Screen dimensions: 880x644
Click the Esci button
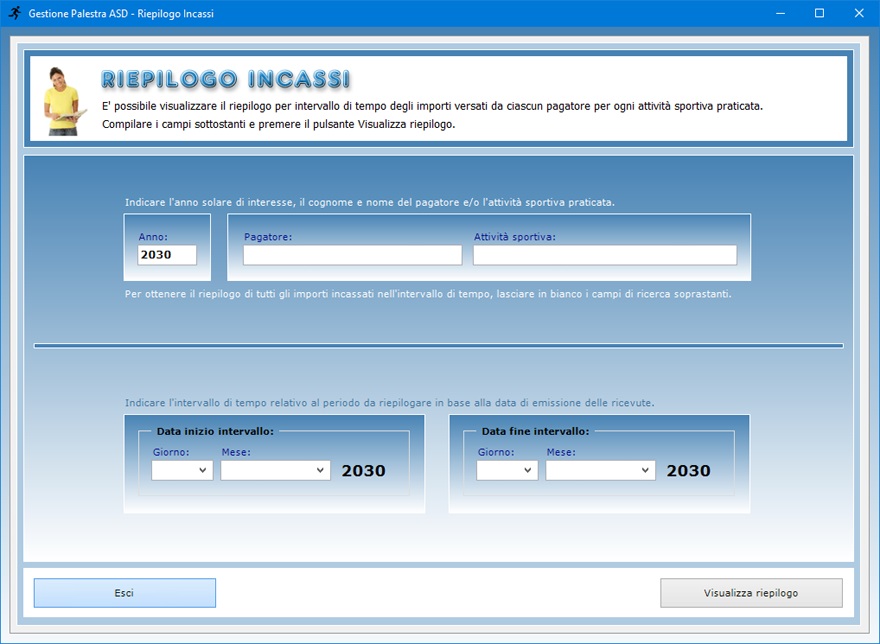(125, 593)
